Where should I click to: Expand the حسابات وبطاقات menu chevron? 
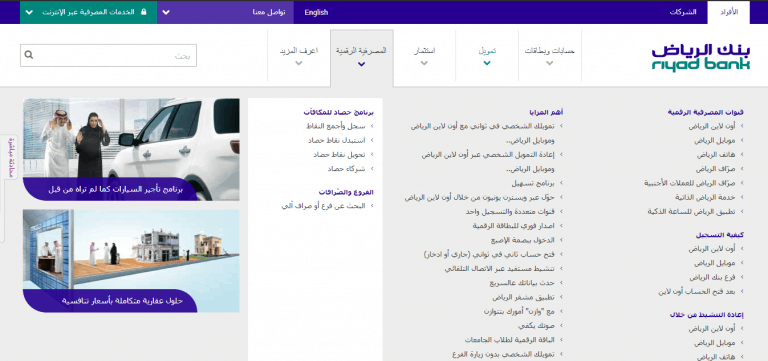(550, 63)
